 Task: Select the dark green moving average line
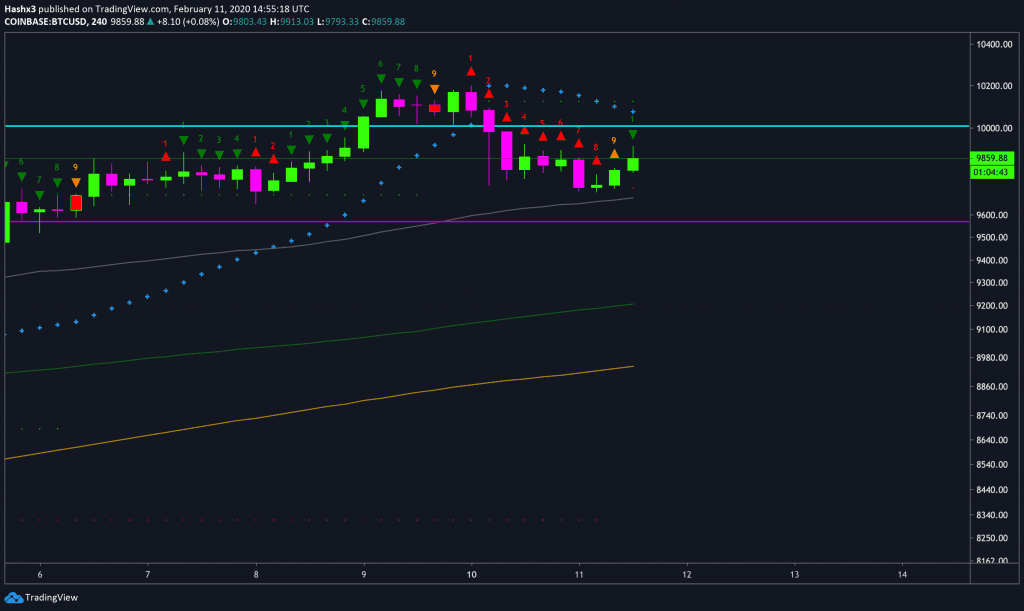[x=319, y=341]
